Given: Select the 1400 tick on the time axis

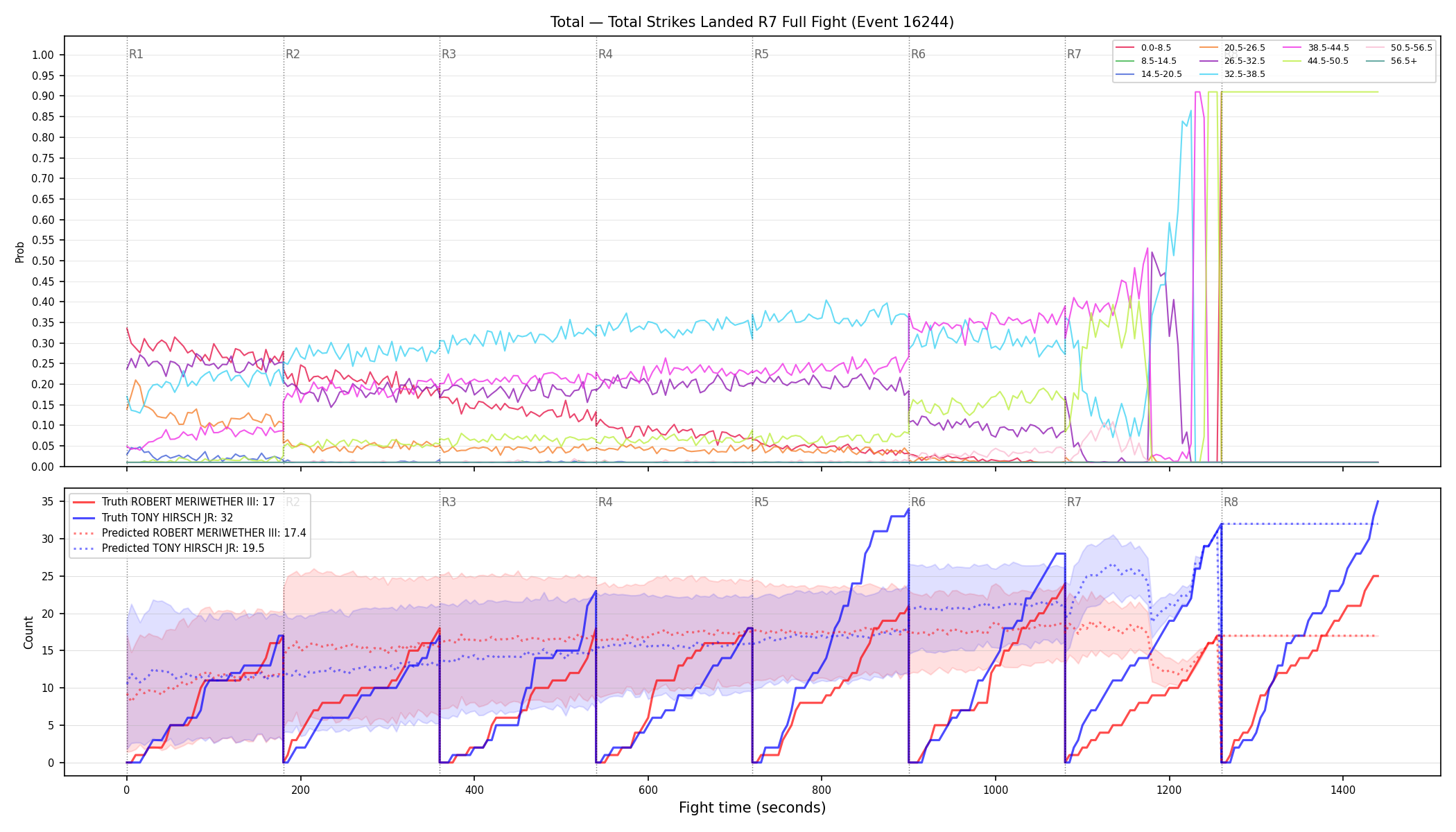Looking at the screenshot, I should (1343, 790).
